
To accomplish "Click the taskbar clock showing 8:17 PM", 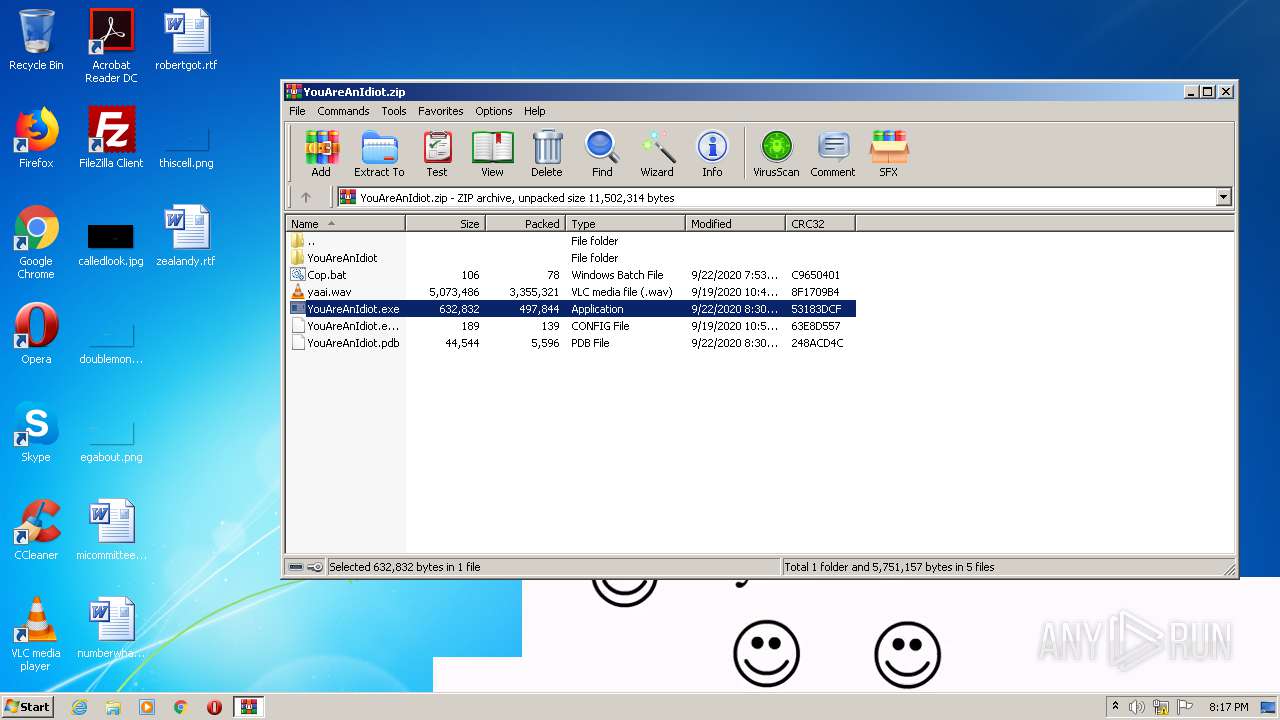I will click(1228, 707).
